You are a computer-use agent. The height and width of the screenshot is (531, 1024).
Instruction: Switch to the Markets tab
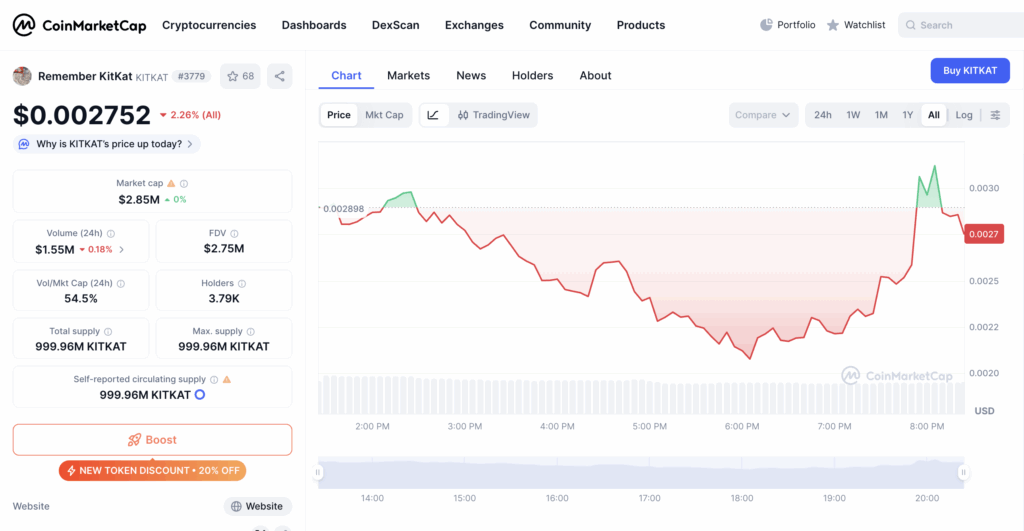click(408, 75)
